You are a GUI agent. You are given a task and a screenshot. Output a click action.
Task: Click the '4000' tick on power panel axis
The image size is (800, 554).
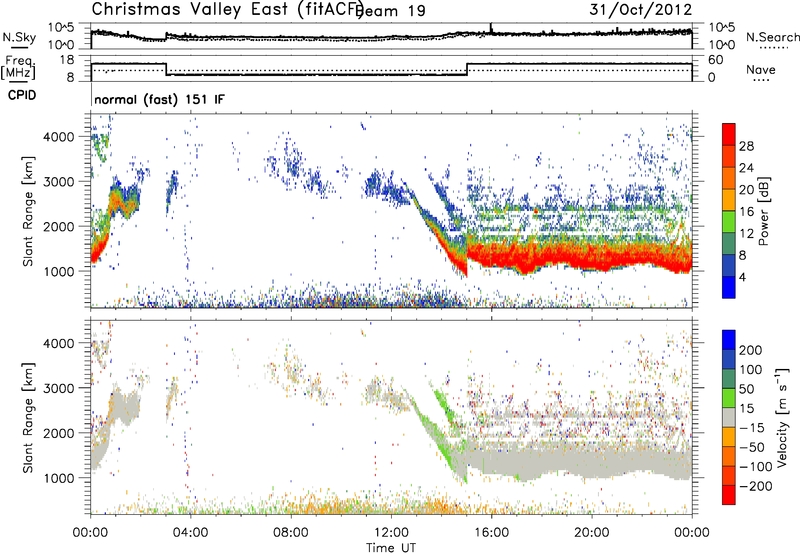click(x=58, y=137)
